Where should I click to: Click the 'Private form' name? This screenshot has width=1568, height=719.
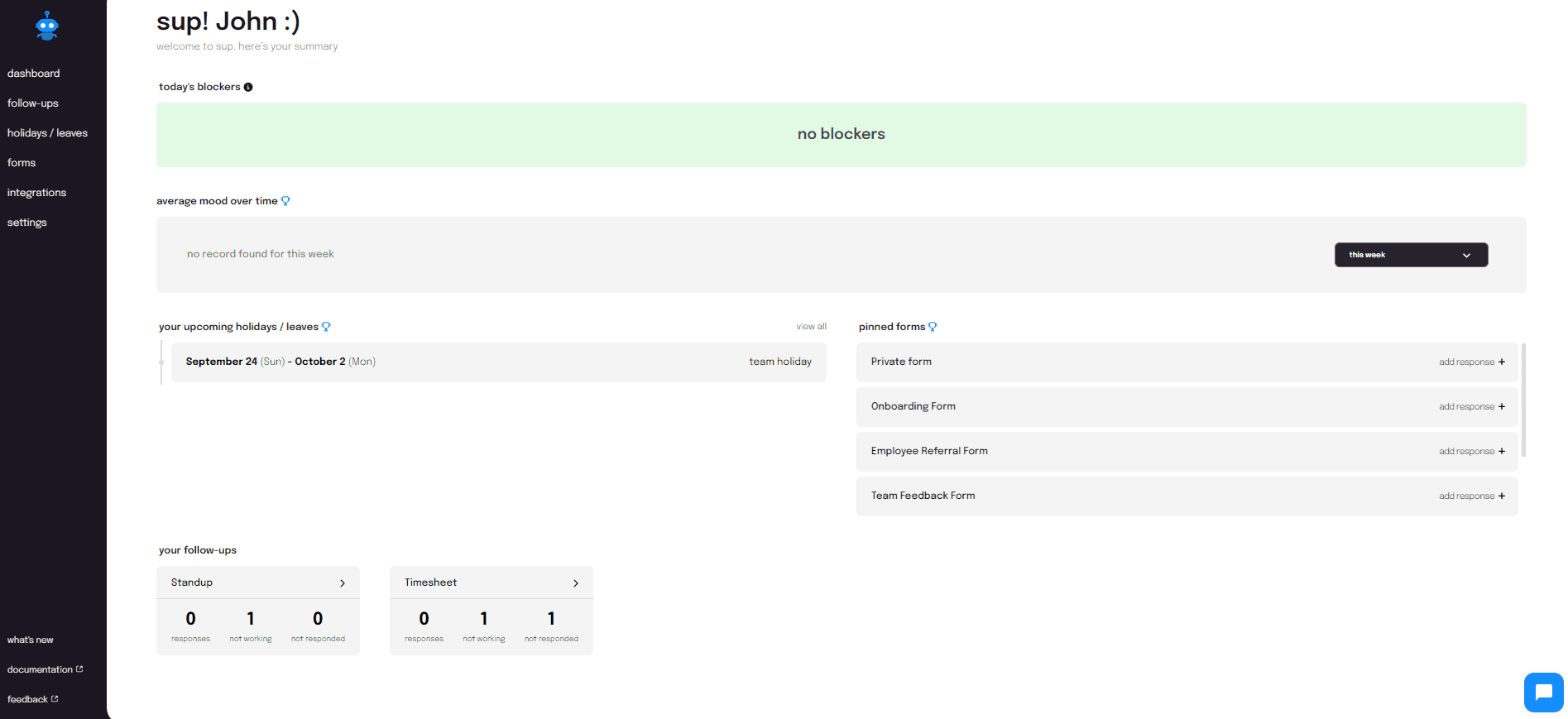[901, 362]
